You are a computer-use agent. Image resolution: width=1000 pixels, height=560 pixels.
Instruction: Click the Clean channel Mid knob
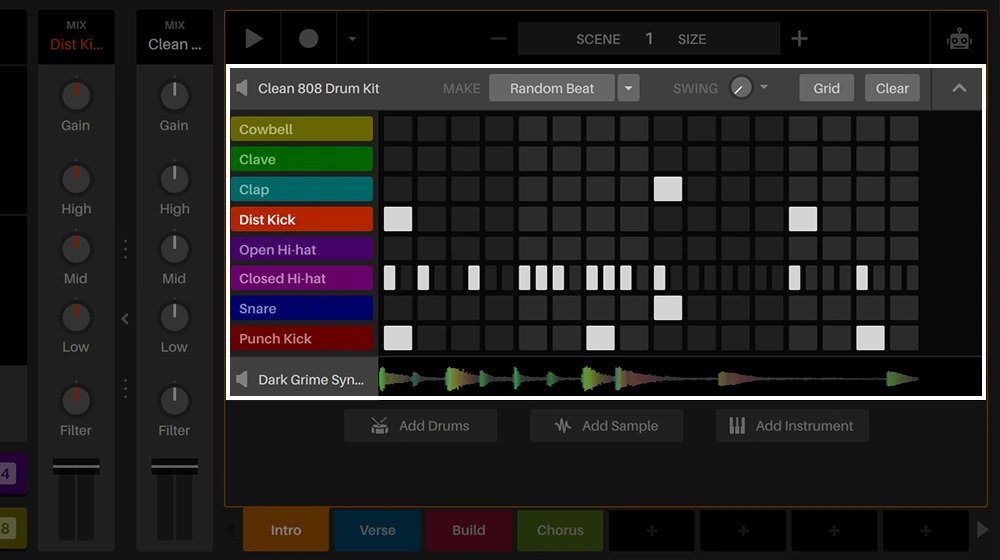click(x=174, y=248)
